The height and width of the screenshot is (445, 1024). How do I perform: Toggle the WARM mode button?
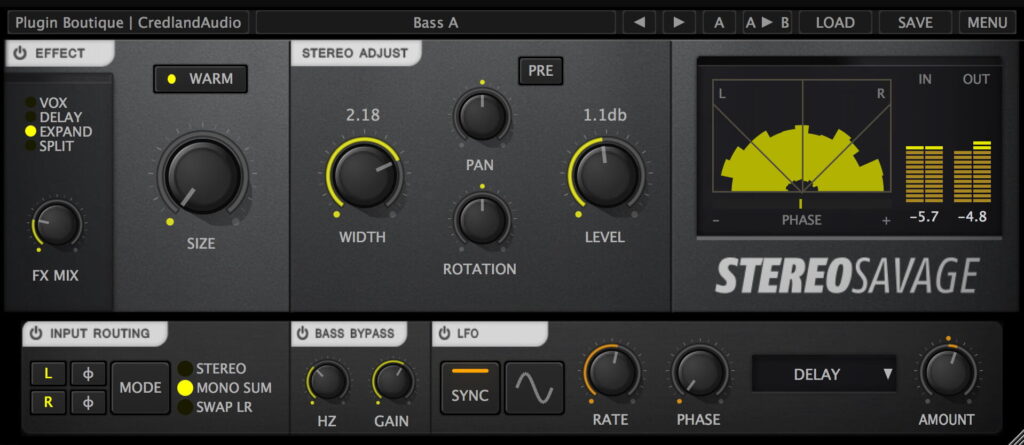point(200,79)
